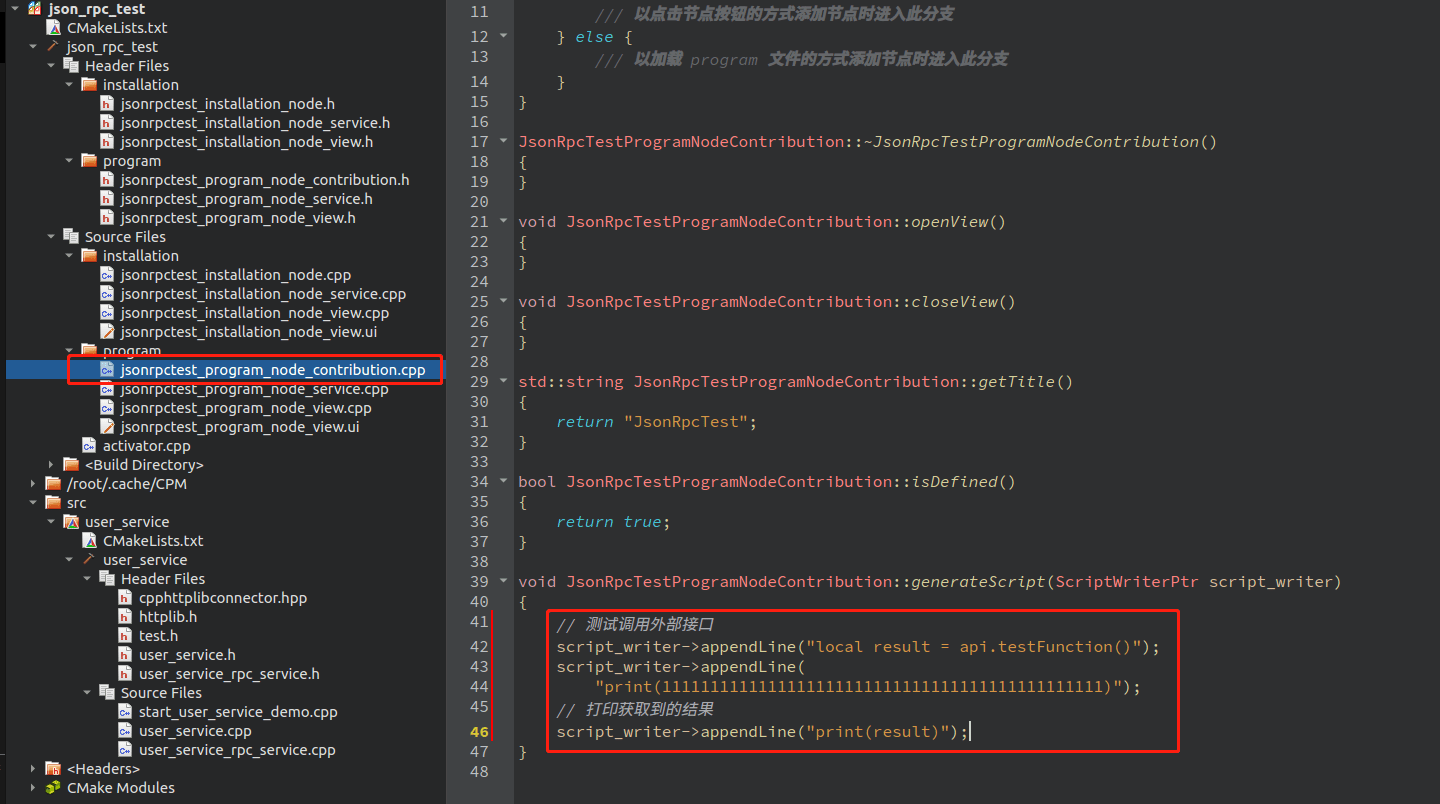Select jsonrpctest_program_node_contribution.cpp in tree
The image size is (1440, 804).
(272, 370)
